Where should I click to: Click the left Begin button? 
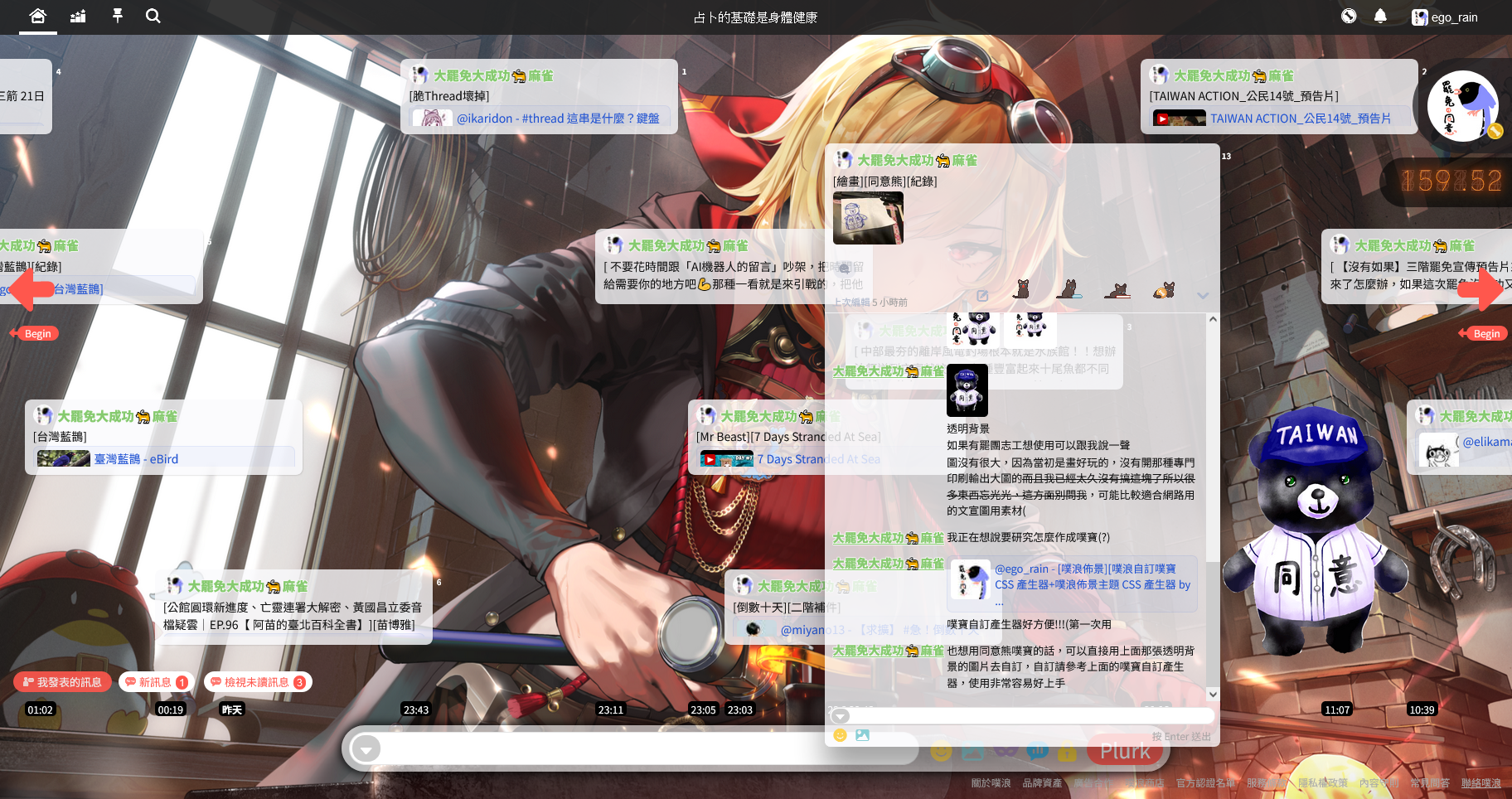34,333
